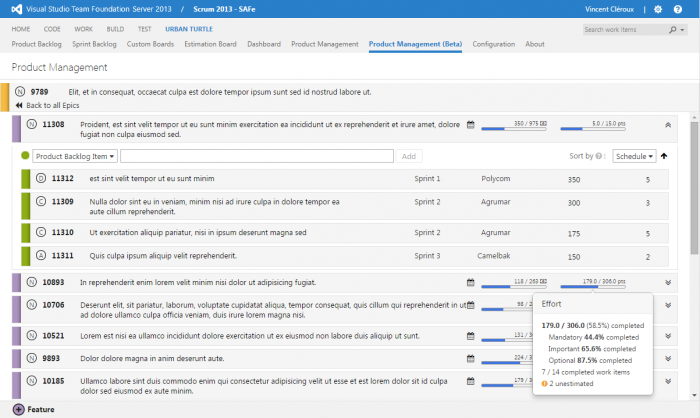Click the N state icon of 10893
Viewport: 700px width, 418px height.
point(32,282)
